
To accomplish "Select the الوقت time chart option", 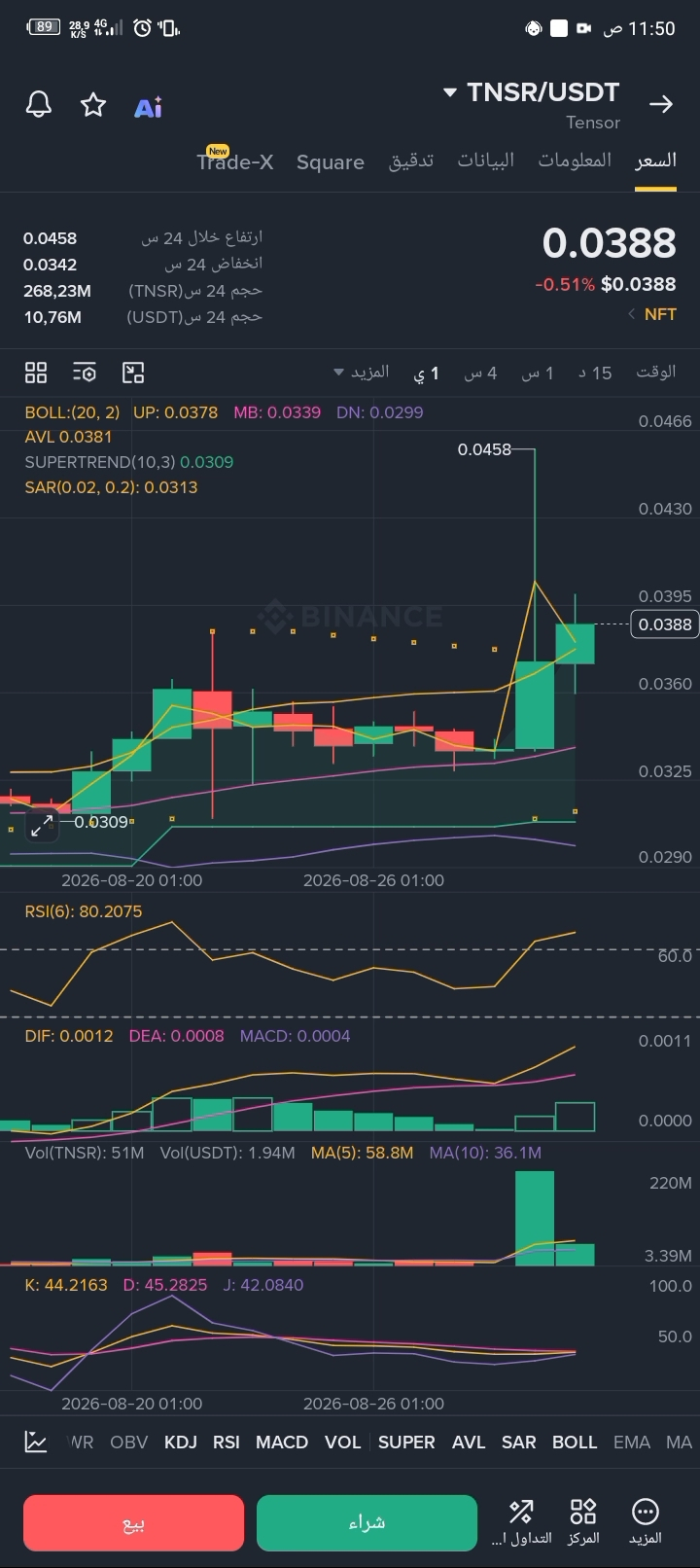I will (x=656, y=372).
